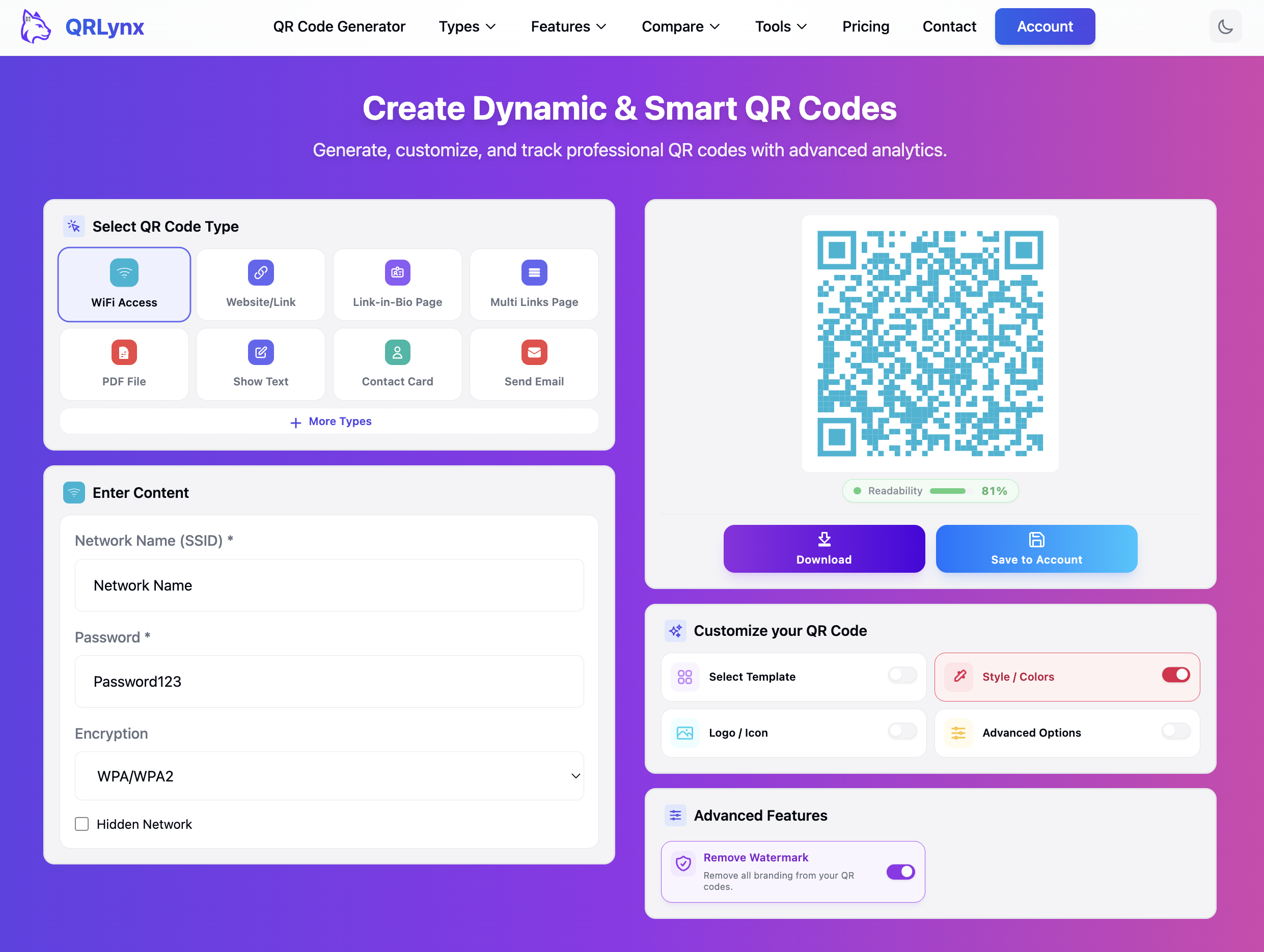Click the QRLynx wolf logo
This screenshot has height=952, width=1264.
[x=35, y=26]
